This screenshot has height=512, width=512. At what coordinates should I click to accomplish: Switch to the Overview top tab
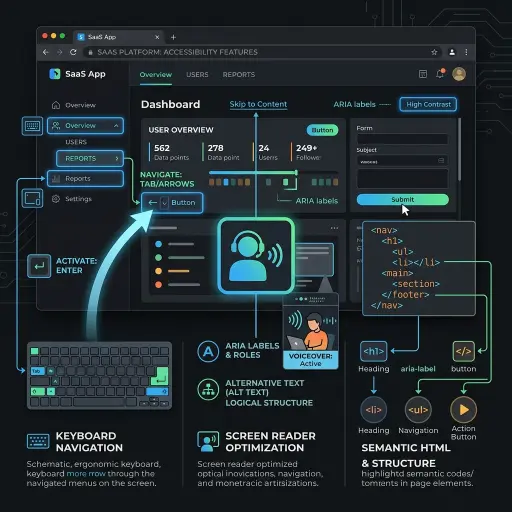pyautogui.click(x=156, y=75)
